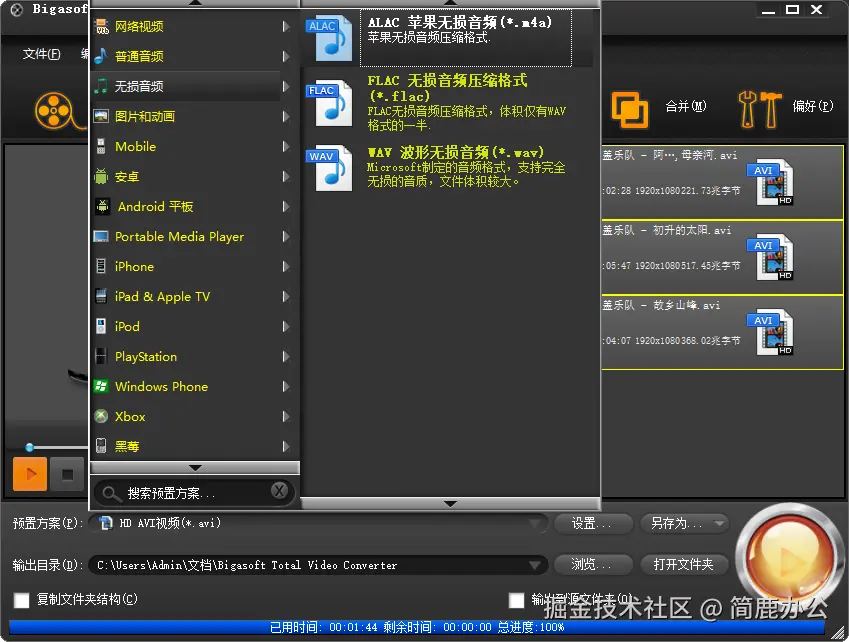
Task: Click the 搜索预置方案 search field
Action: [x=194, y=493]
